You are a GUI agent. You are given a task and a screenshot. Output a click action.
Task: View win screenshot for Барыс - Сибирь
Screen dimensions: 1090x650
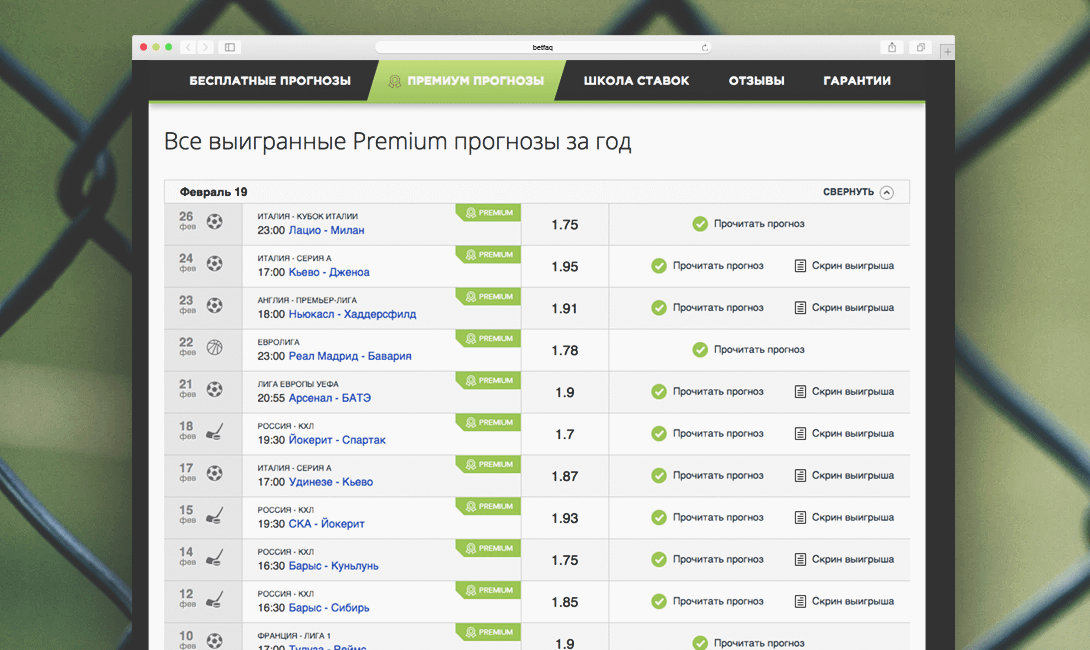[844, 601]
